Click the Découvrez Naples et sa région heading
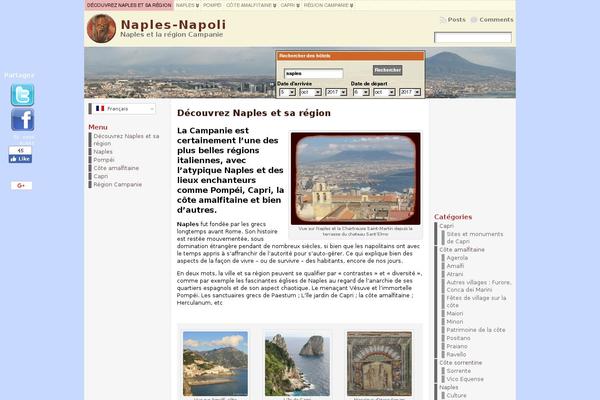This screenshot has height=400, width=600. point(254,113)
